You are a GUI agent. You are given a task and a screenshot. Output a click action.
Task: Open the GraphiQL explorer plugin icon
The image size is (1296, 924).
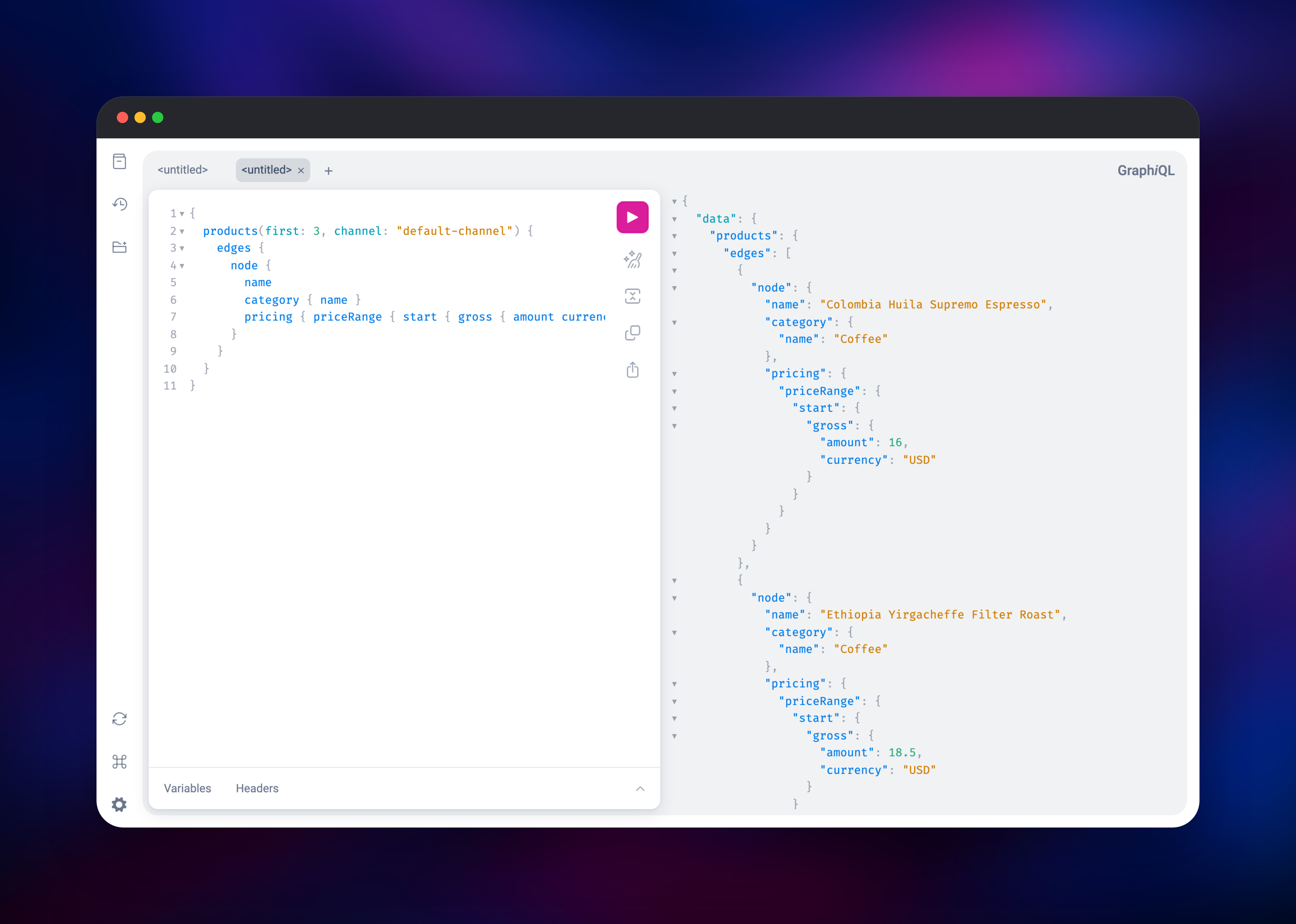(x=119, y=247)
